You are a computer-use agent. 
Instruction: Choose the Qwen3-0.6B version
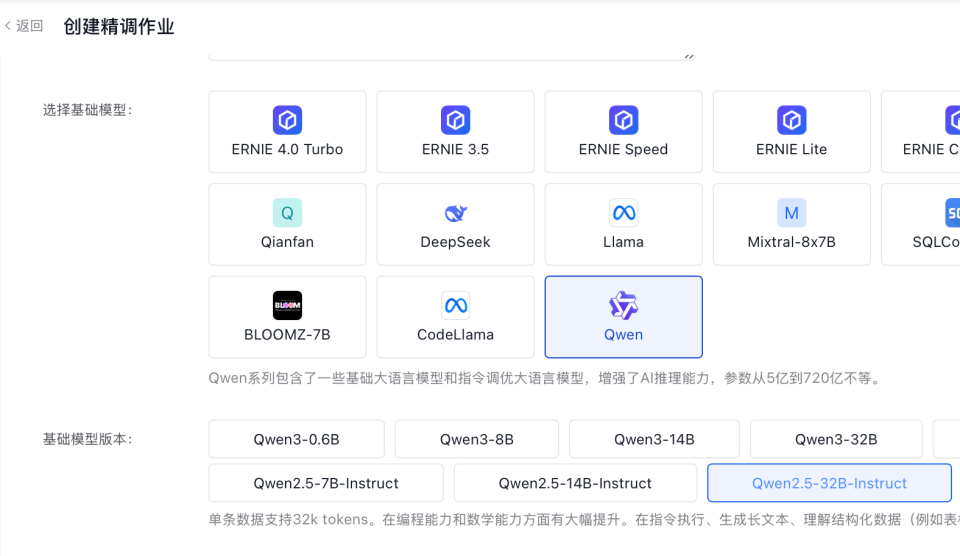coord(296,439)
